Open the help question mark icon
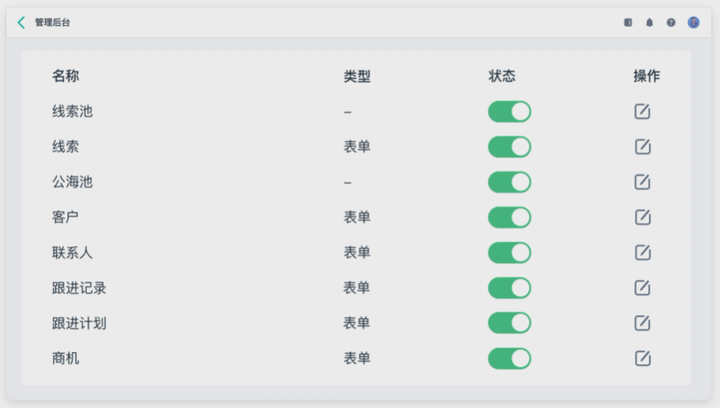Viewport: 720px width, 408px height. click(671, 22)
